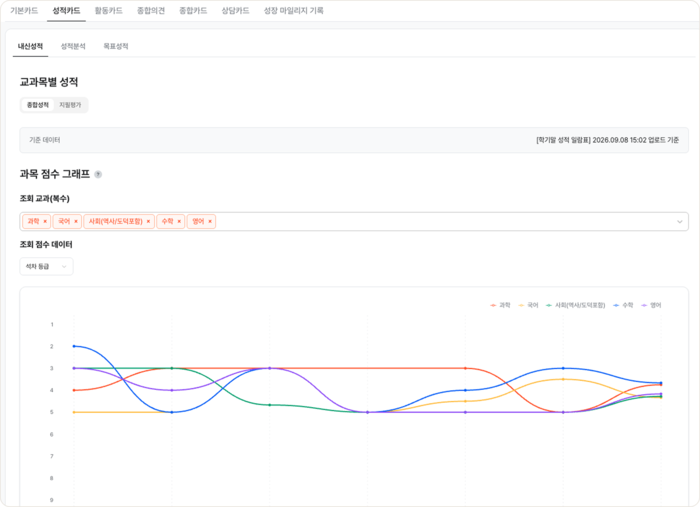This screenshot has height=507, width=700.
Task: Click the 수학 data point at grade 2
Action: tap(74, 346)
